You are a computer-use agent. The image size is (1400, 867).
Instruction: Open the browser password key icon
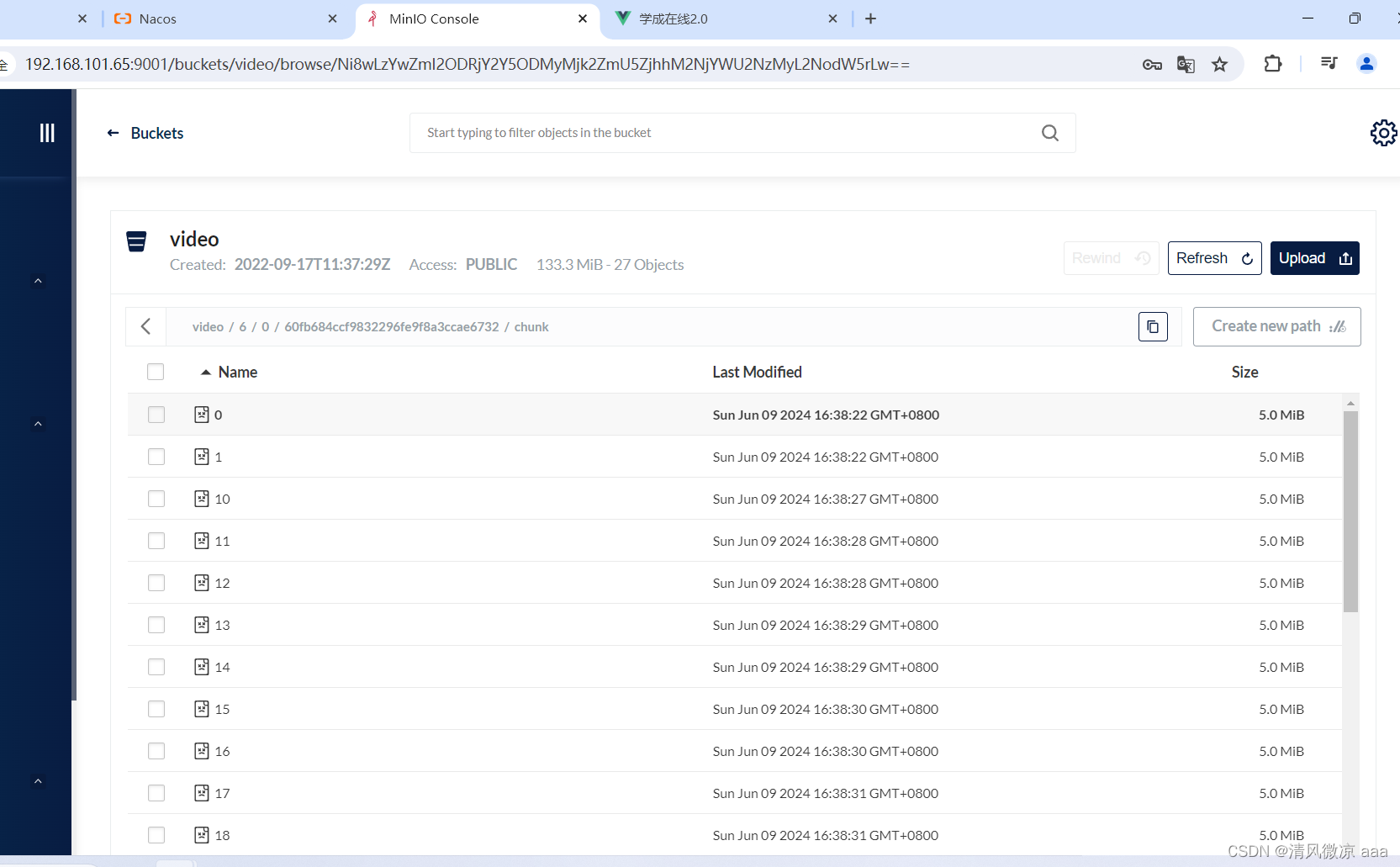(x=1152, y=65)
